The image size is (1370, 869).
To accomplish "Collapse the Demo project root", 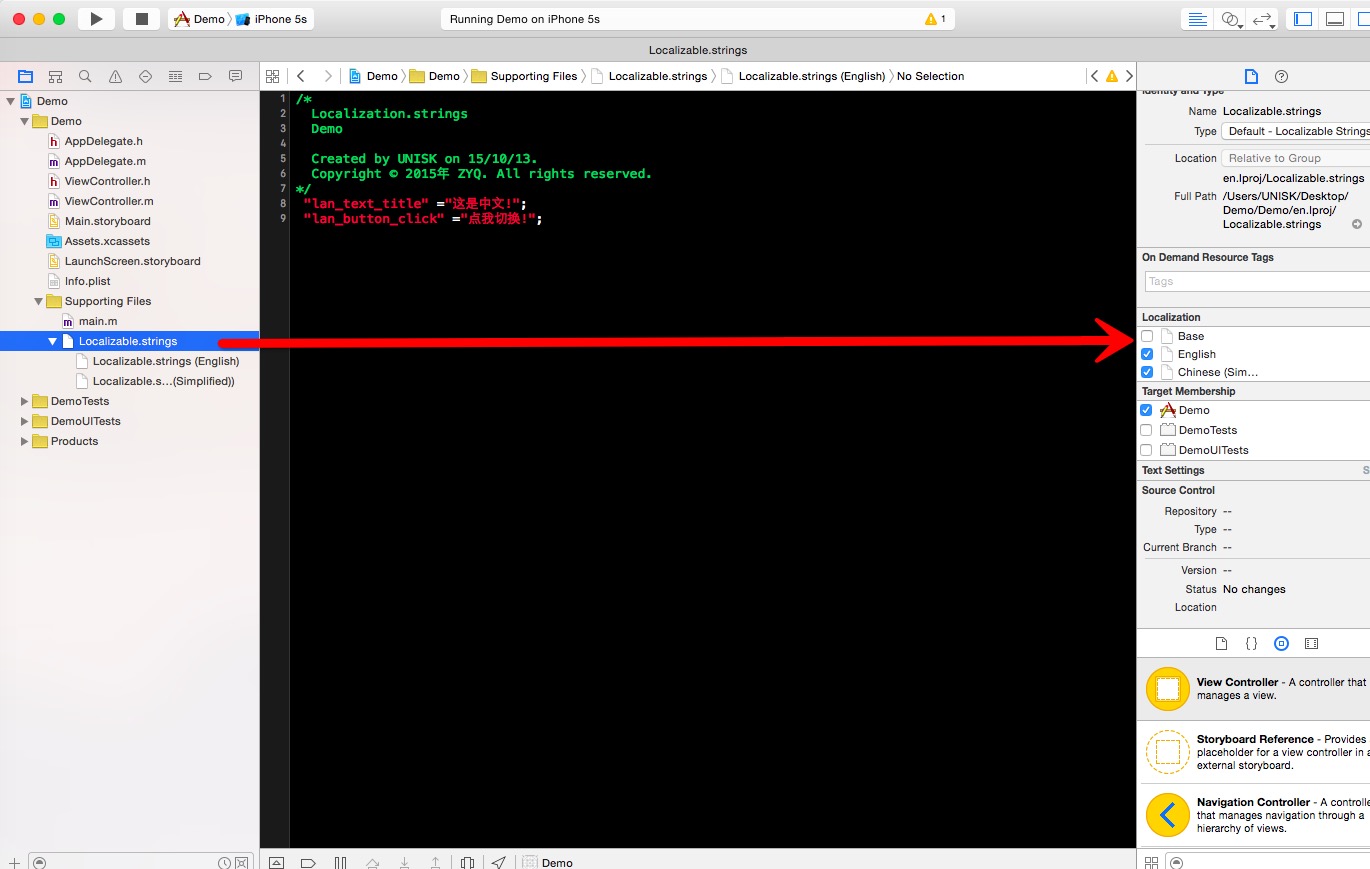I will click(11, 101).
